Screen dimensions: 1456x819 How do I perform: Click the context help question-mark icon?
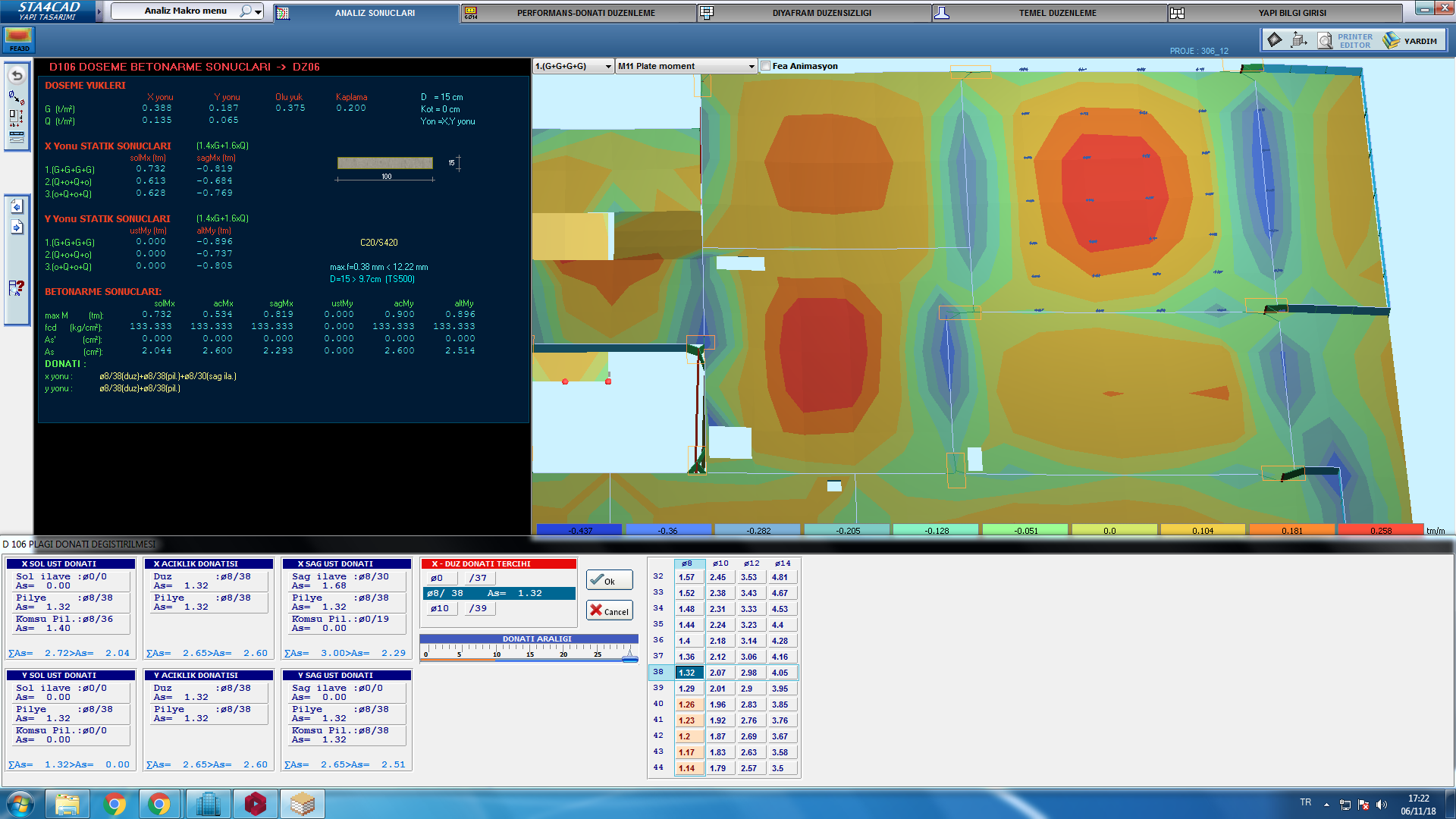point(17,288)
